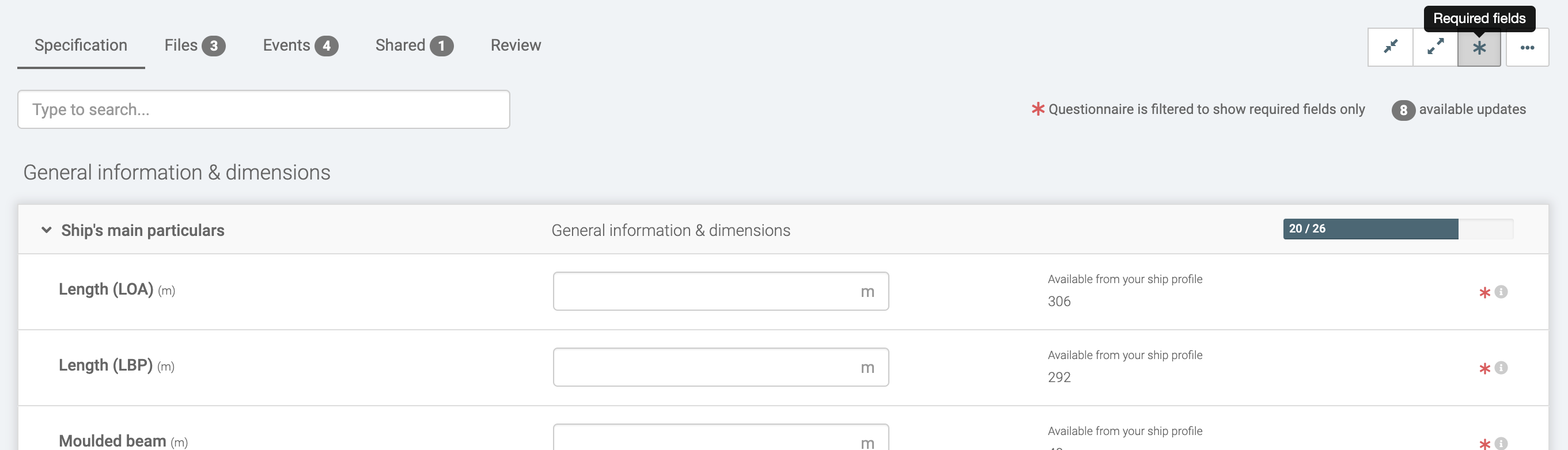Screen dimensions: 1568x450
Task: Focus the Type to search field
Action: [x=264, y=109]
